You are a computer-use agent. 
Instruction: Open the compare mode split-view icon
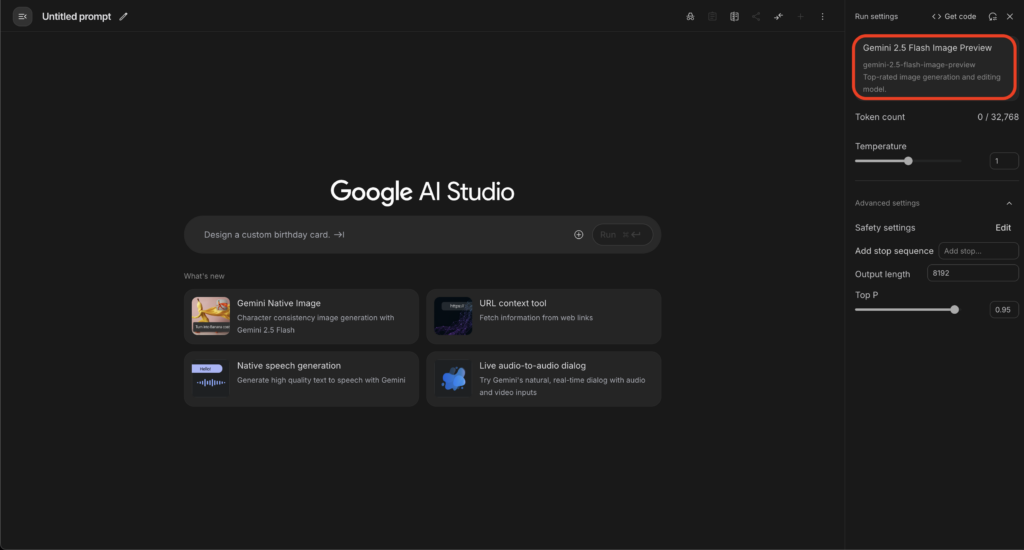(734, 17)
